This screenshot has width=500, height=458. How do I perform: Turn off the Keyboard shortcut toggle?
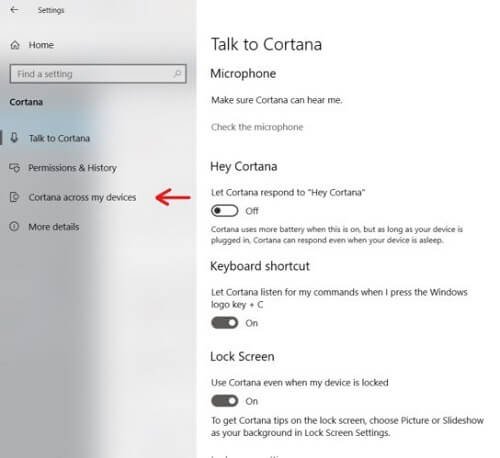point(225,323)
